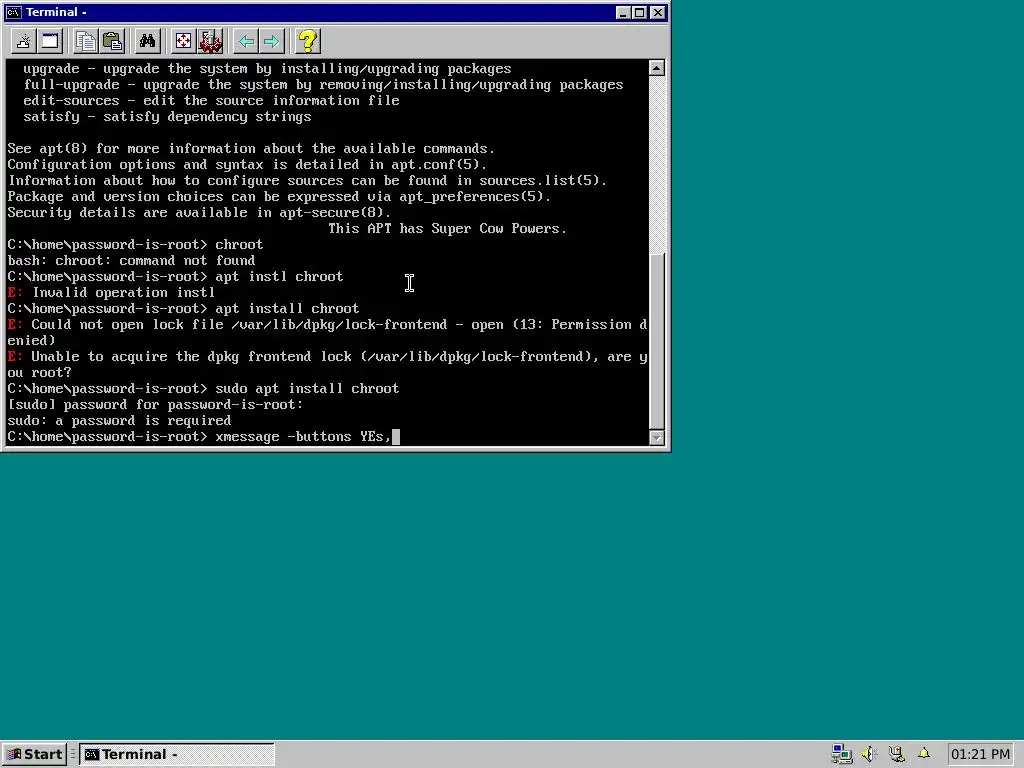Click '[sudo] password for password-is-root:' line
Screen dimensions: 1024x768
click(155, 405)
